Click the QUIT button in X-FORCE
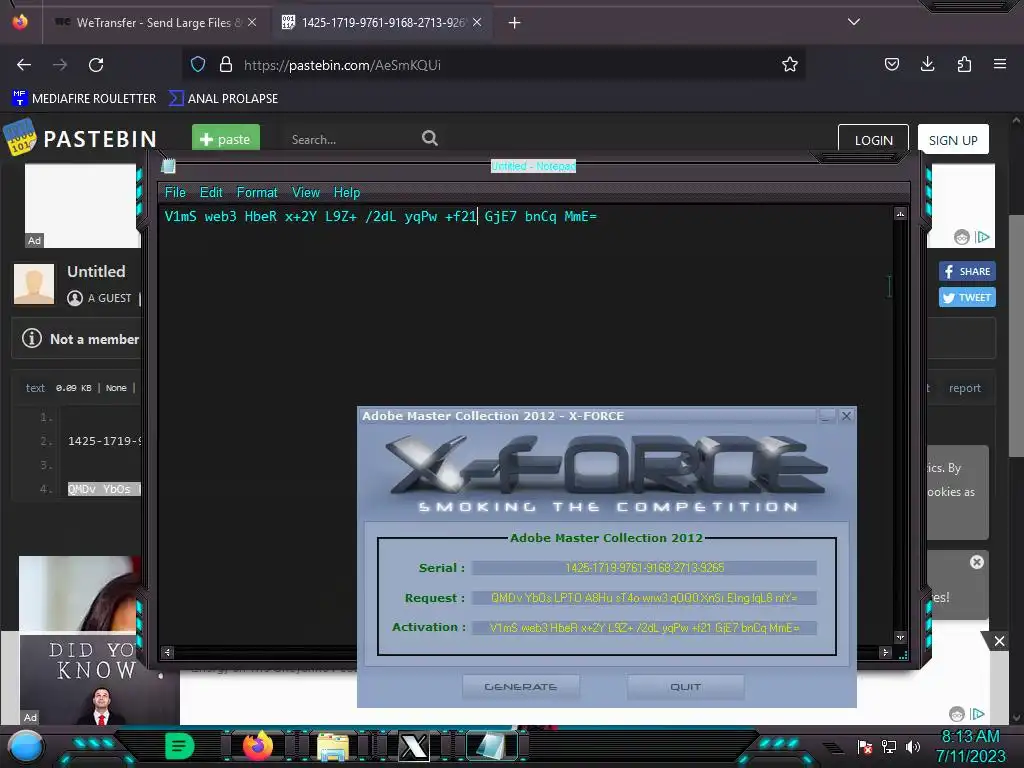The height and width of the screenshot is (768, 1024). click(685, 687)
